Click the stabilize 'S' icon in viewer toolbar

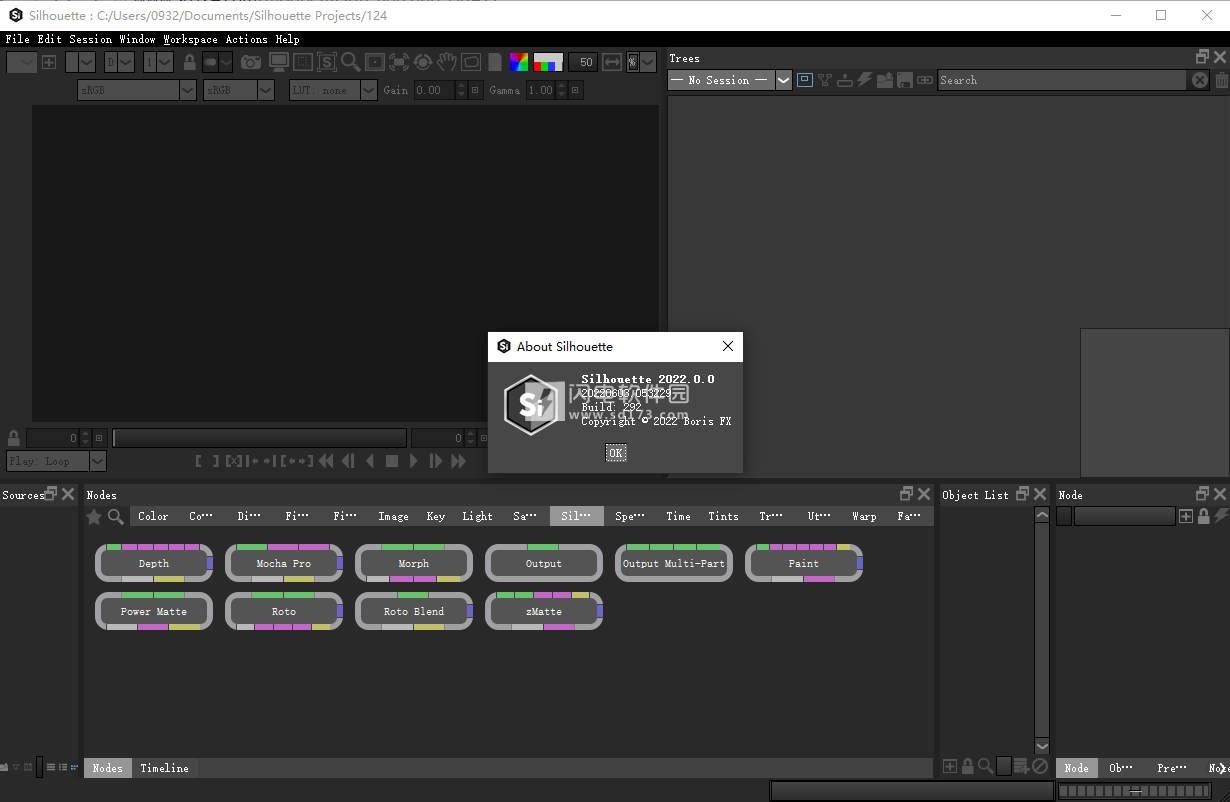(x=327, y=62)
